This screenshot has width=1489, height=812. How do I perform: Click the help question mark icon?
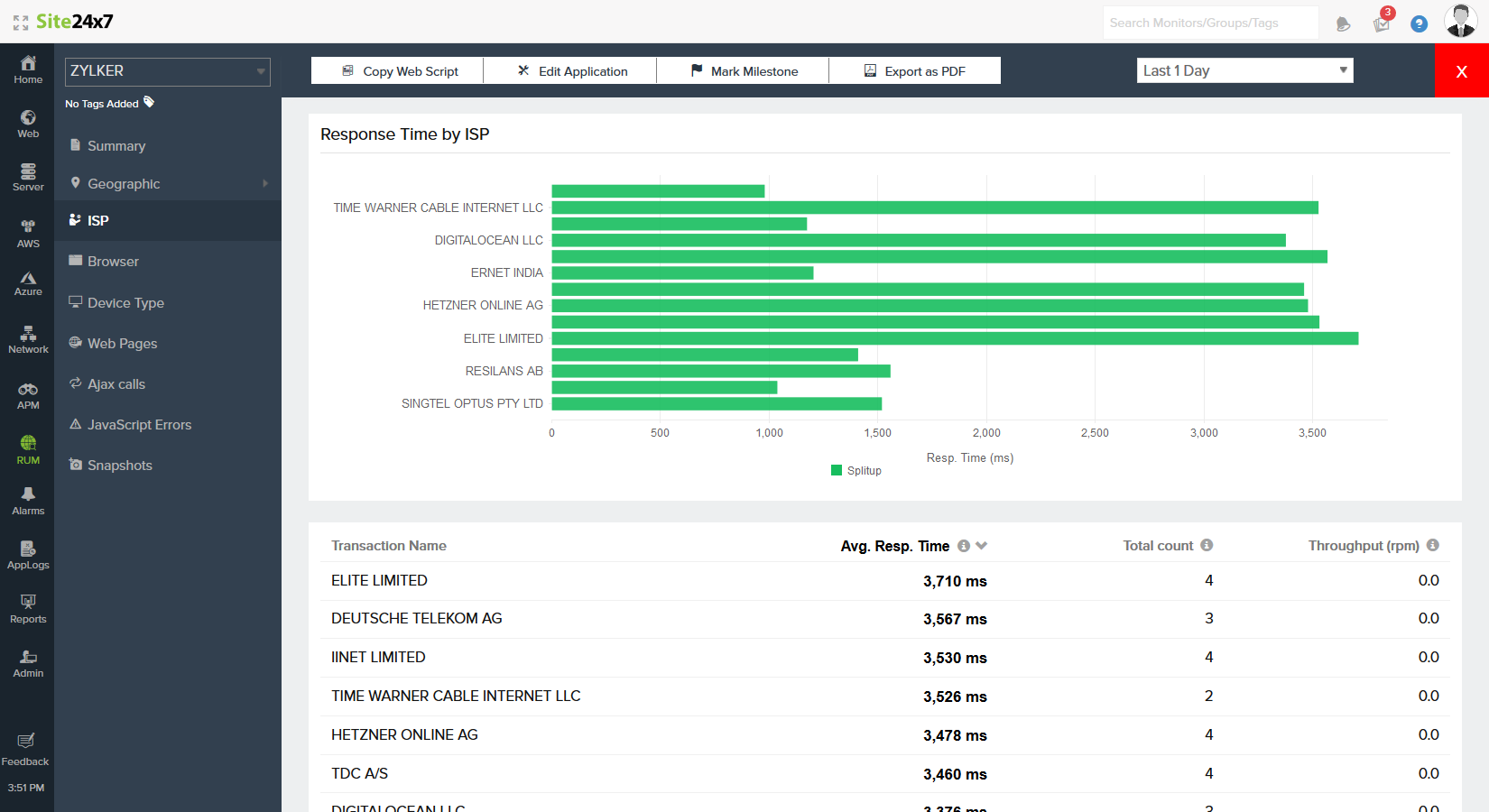1419,24
